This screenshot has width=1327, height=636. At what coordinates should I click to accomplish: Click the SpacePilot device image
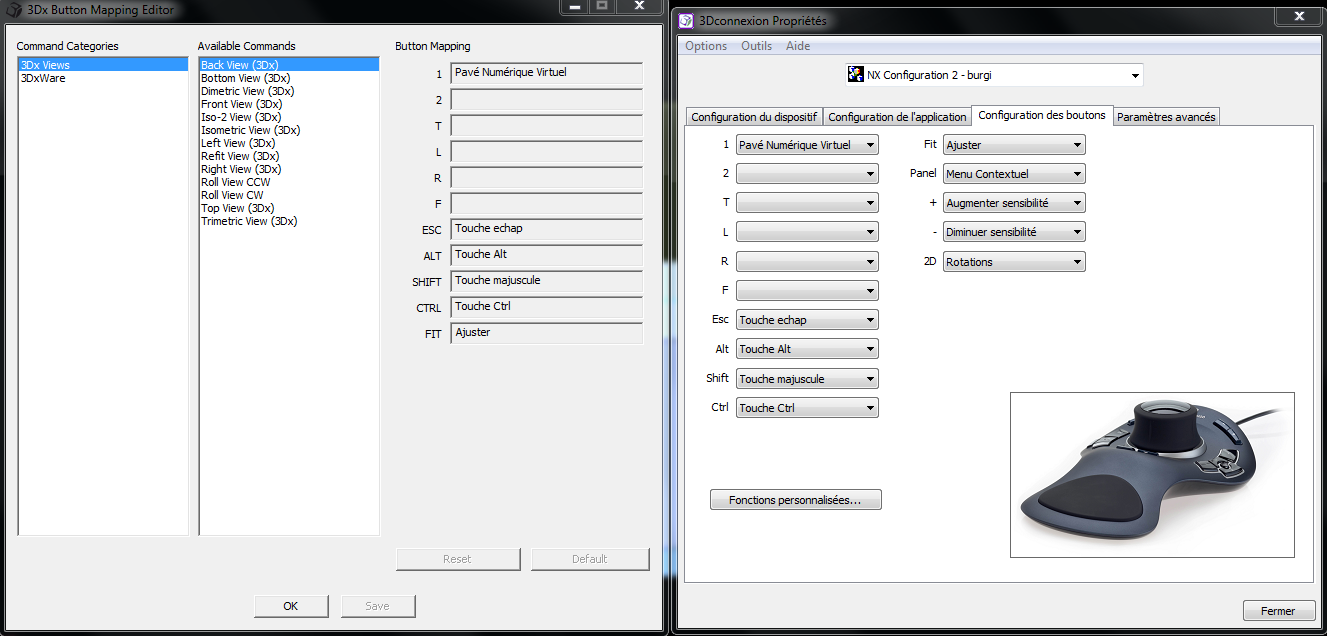click(x=1152, y=475)
